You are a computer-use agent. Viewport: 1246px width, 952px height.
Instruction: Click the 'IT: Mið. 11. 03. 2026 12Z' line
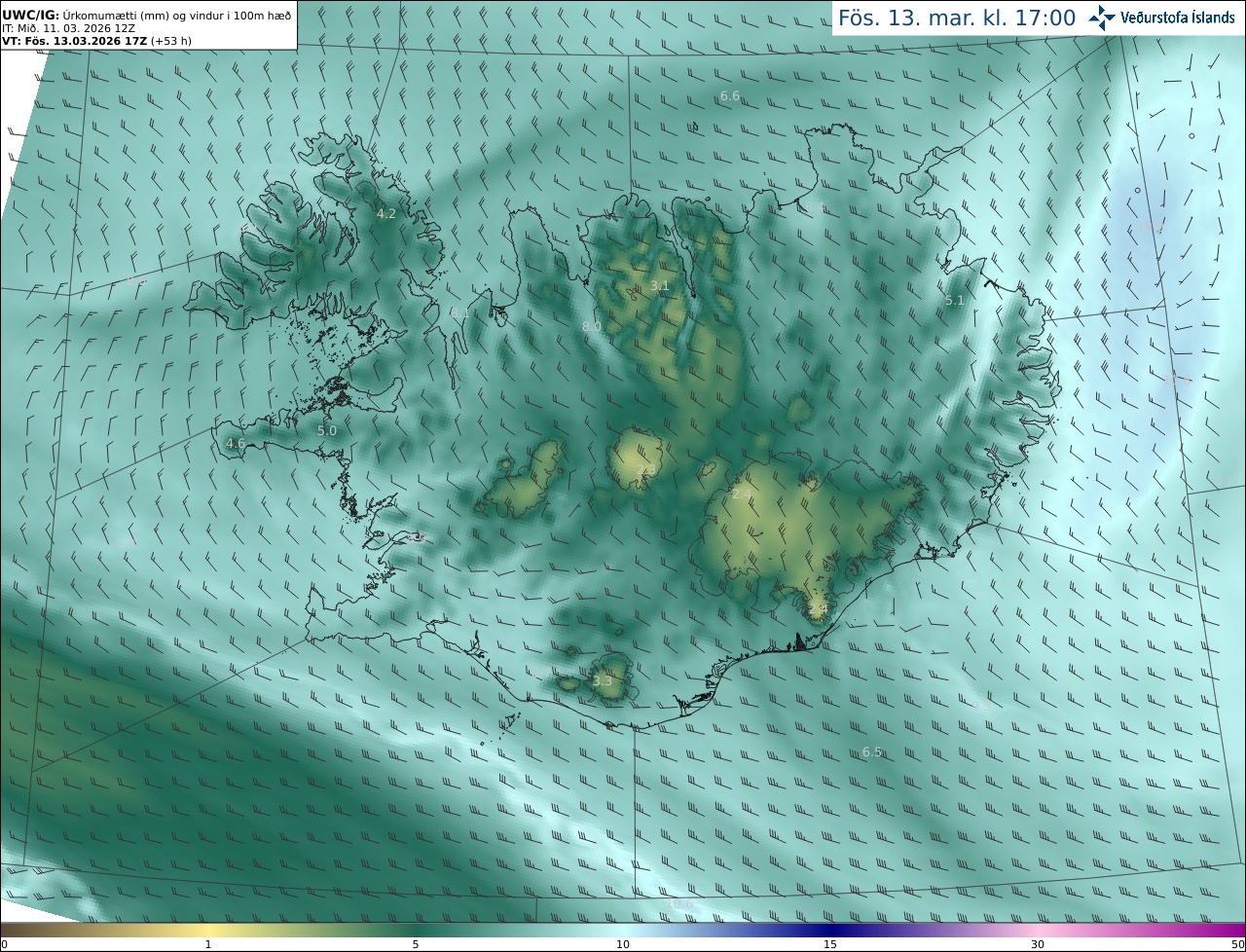68,28
